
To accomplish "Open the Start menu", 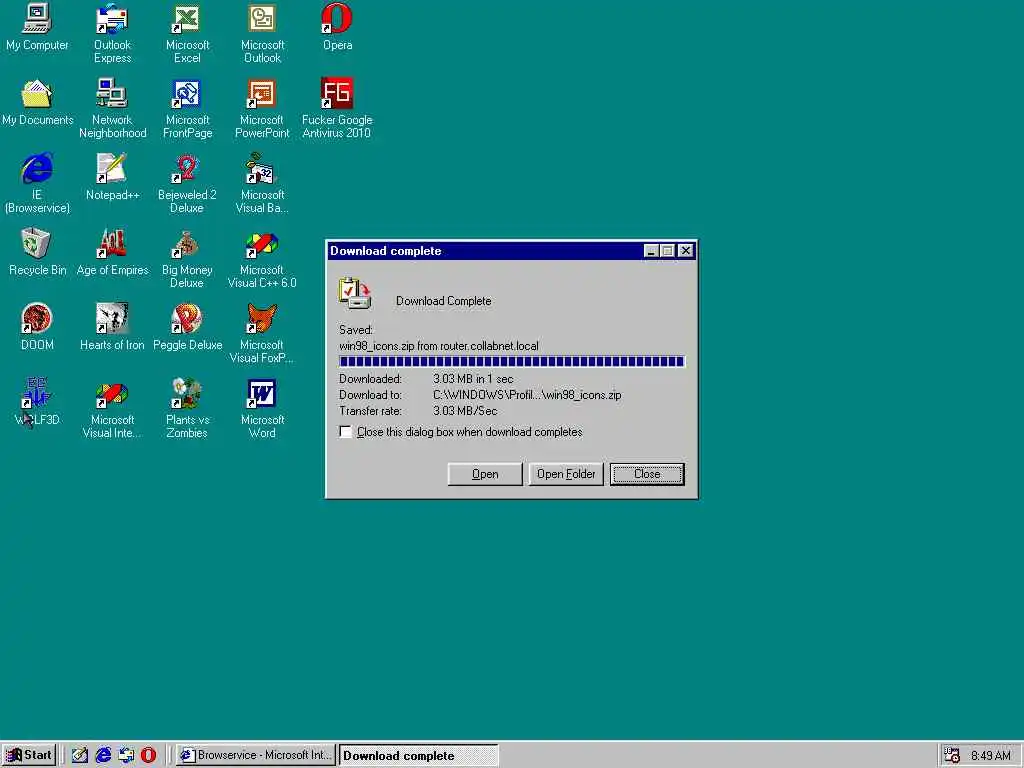I will (x=29, y=755).
